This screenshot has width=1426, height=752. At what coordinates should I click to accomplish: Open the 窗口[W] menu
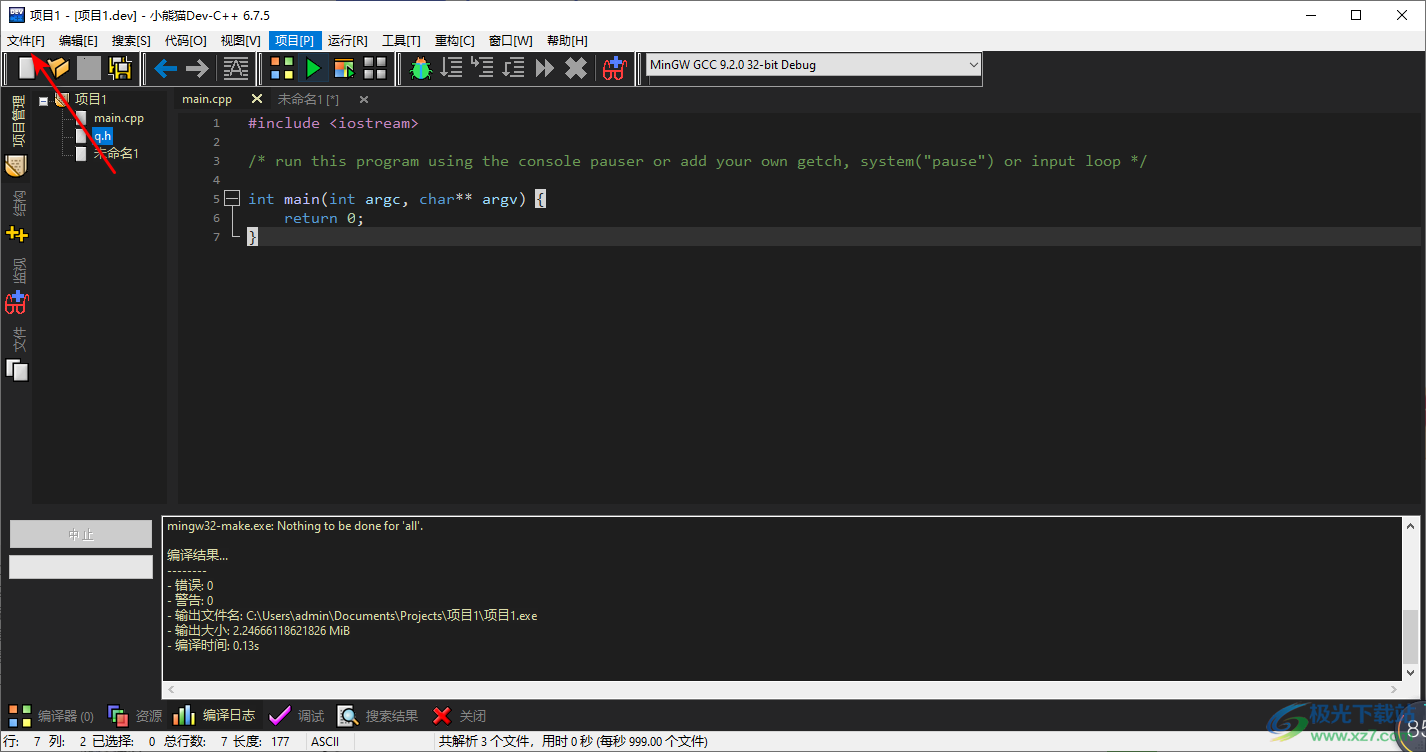coord(510,41)
